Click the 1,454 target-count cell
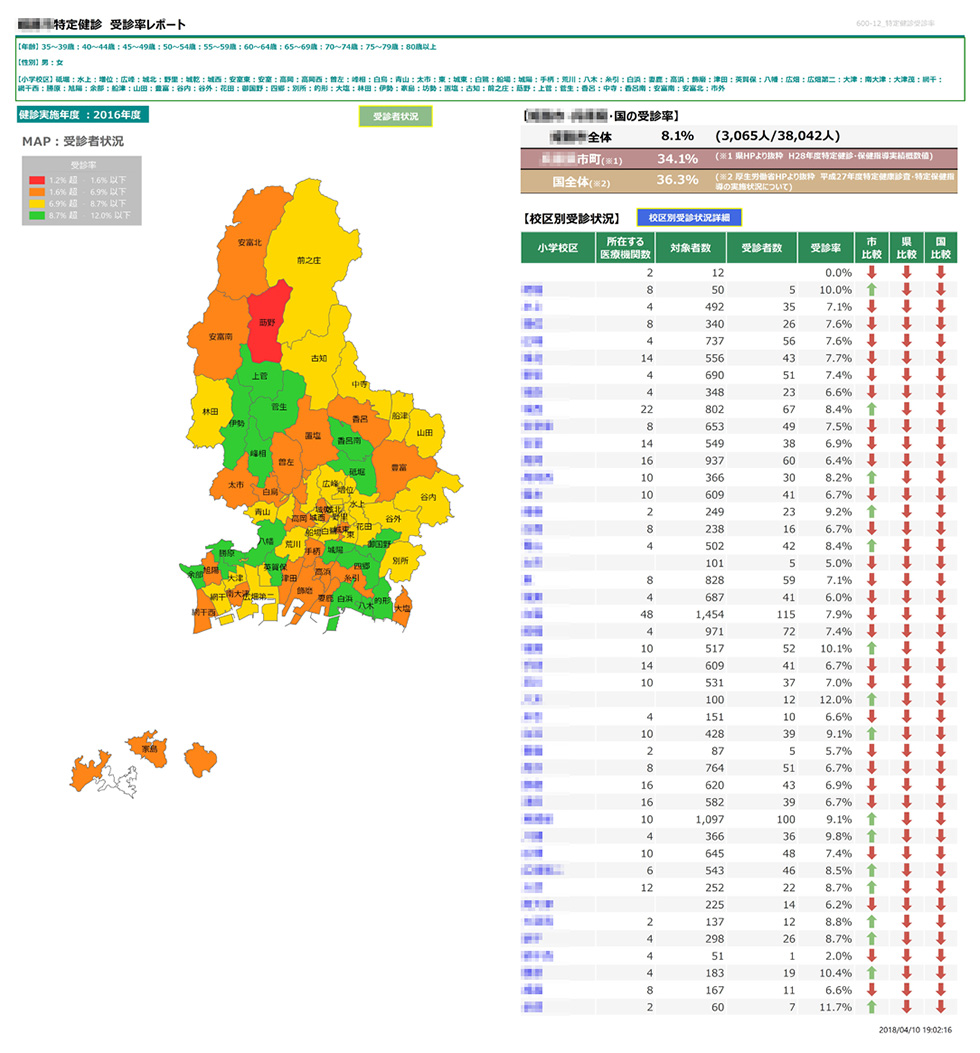This screenshot has width=980, height=1053. point(691,614)
